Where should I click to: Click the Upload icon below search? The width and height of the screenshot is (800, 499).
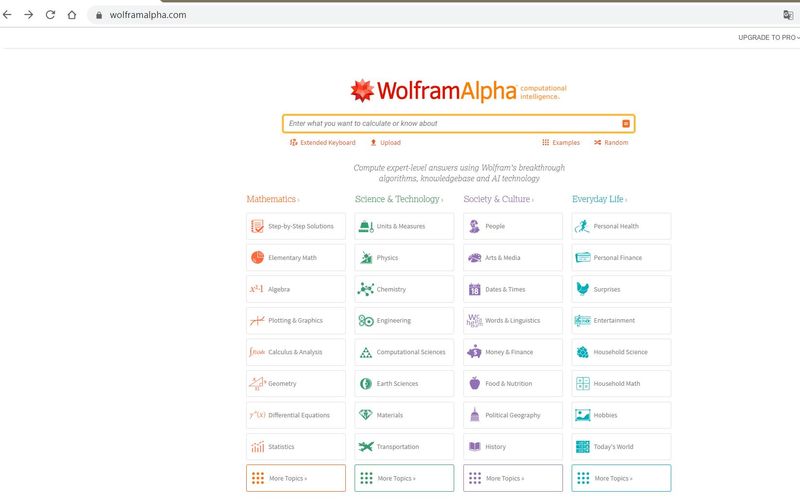click(x=373, y=143)
